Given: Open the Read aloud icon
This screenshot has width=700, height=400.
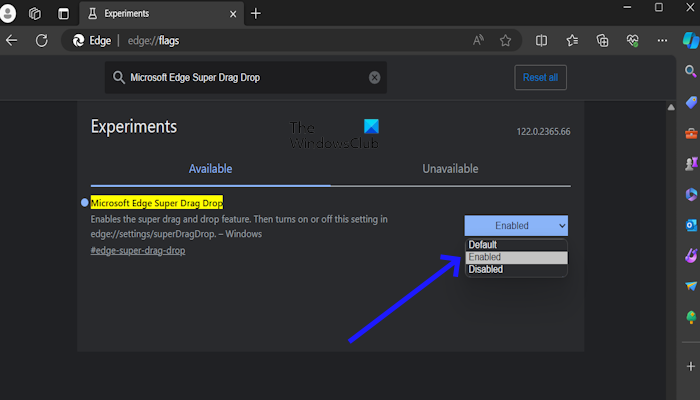Looking at the screenshot, I should click(x=479, y=41).
